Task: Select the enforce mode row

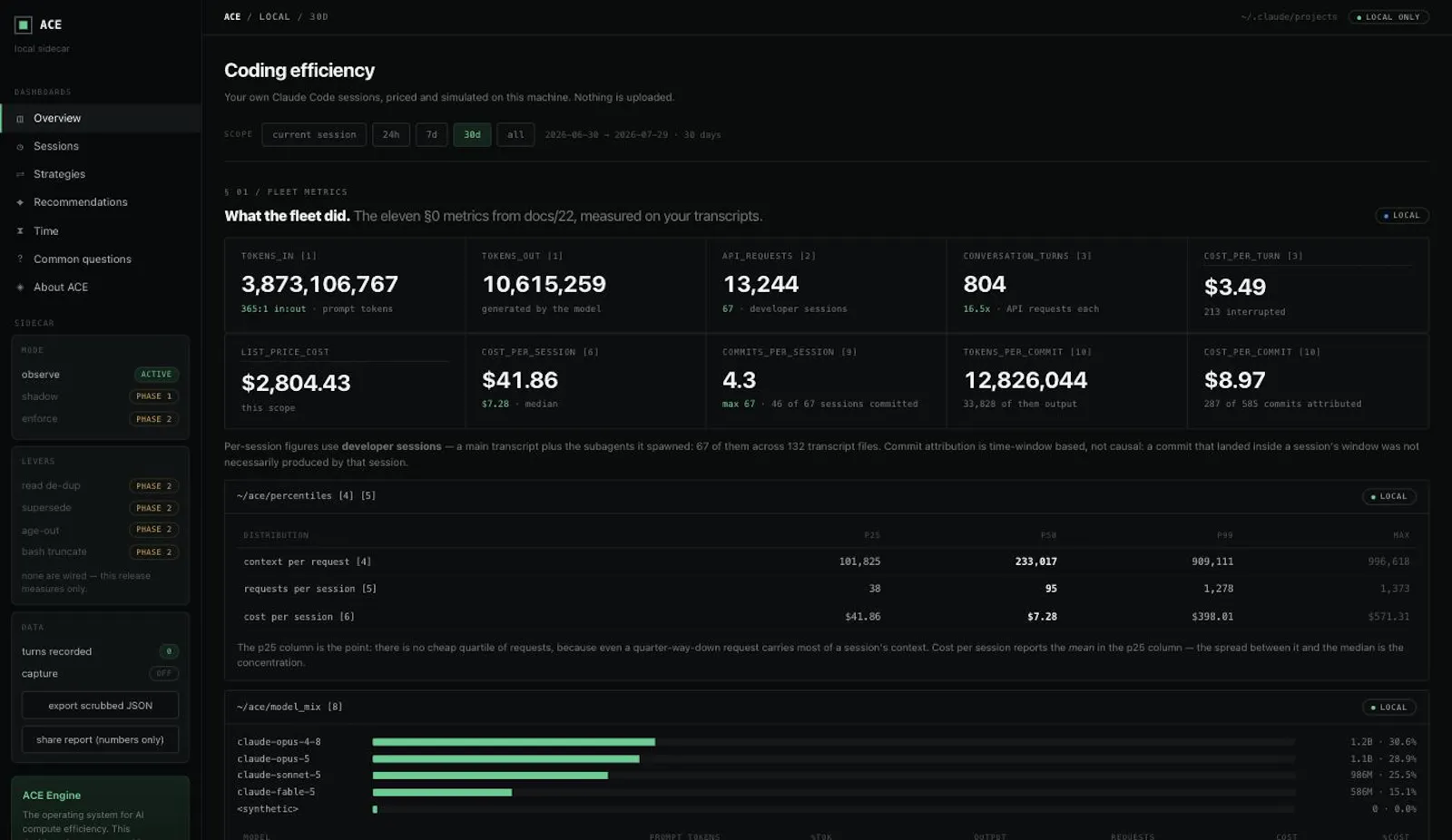Action: click(x=100, y=419)
